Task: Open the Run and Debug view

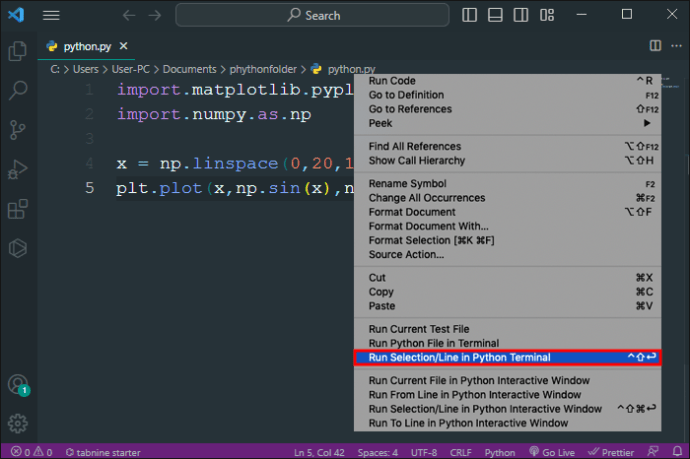Action: pyautogui.click(x=18, y=169)
